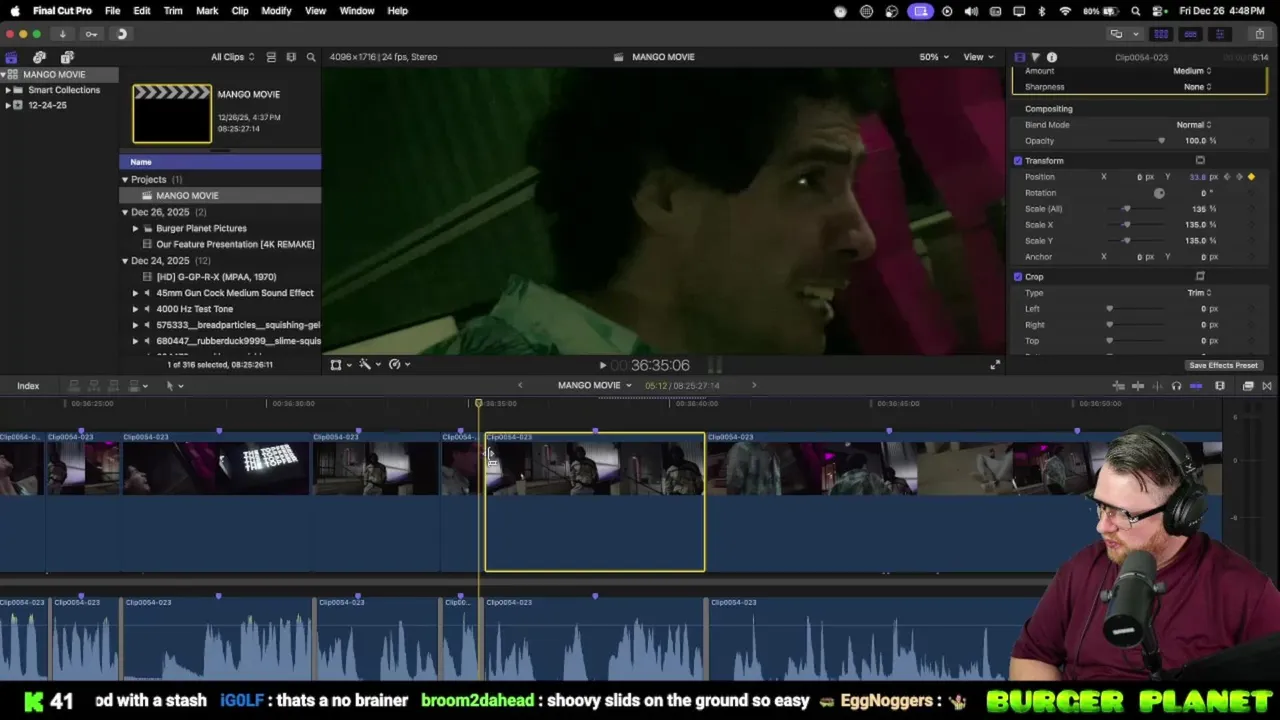Select the 4000 Hz Test Tone clip
Screen dimensions: 1280x720
(195, 309)
